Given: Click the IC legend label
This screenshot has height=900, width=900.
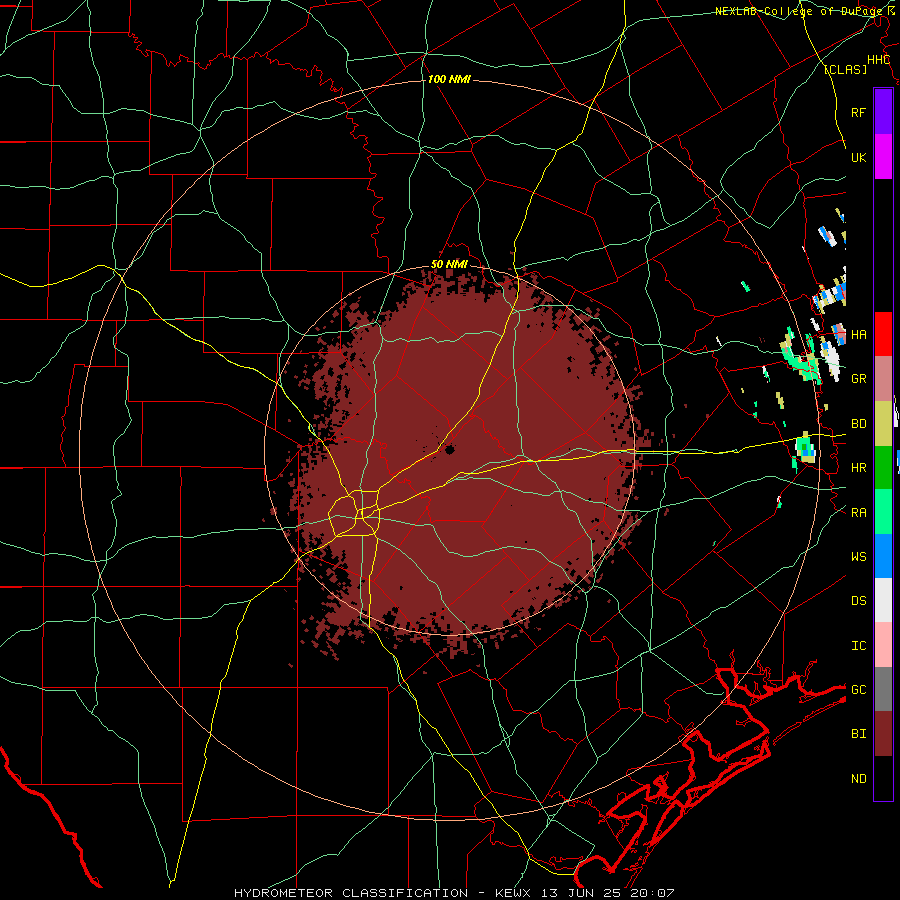Looking at the screenshot, I should 858,645.
